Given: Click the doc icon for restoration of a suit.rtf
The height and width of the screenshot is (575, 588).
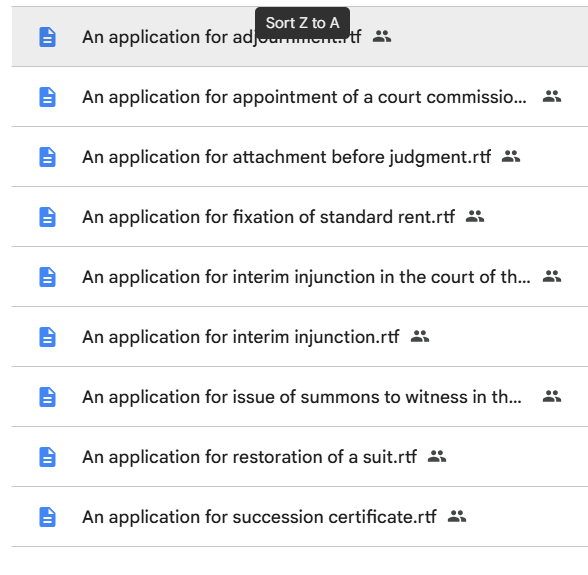Looking at the screenshot, I should (x=48, y=457).
